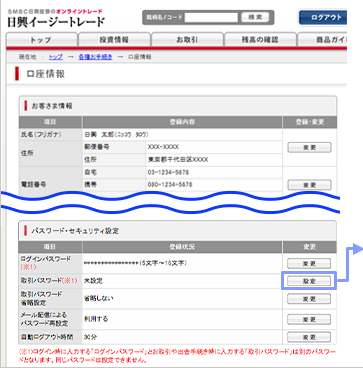The height and width of the screenshot is (368, 363).
Task: Follow the 各種お手続き breadcrumb link
Action: pyautogui.click(x=95, y=57)
